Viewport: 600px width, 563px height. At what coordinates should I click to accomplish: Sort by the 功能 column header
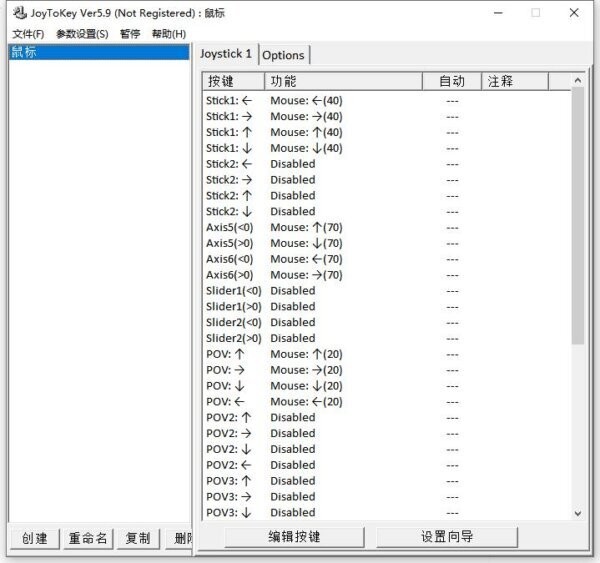[343, 81]
